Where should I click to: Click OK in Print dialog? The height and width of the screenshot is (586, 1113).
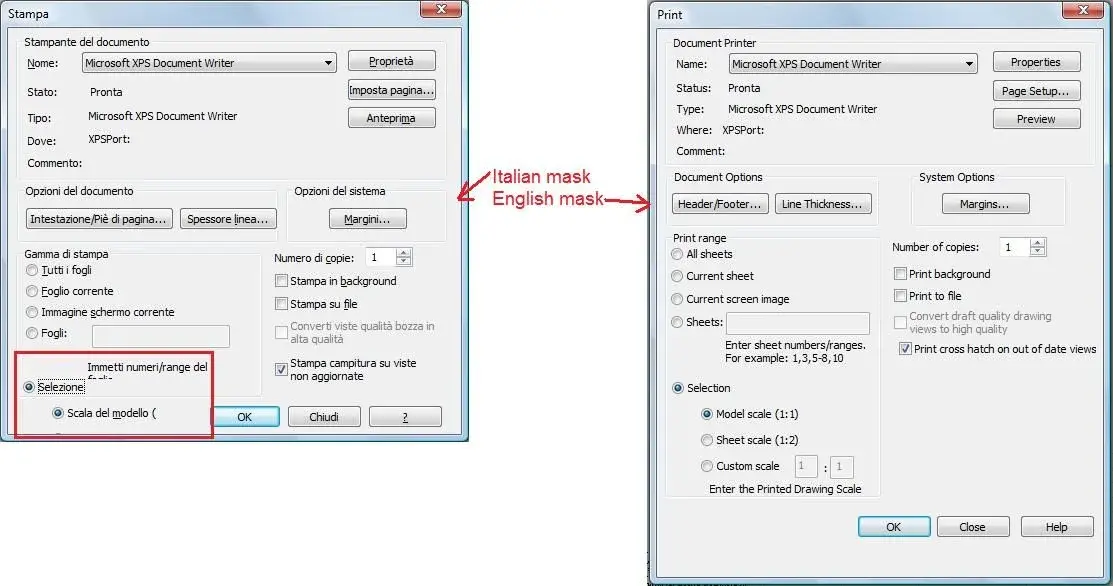click(894, 527)
